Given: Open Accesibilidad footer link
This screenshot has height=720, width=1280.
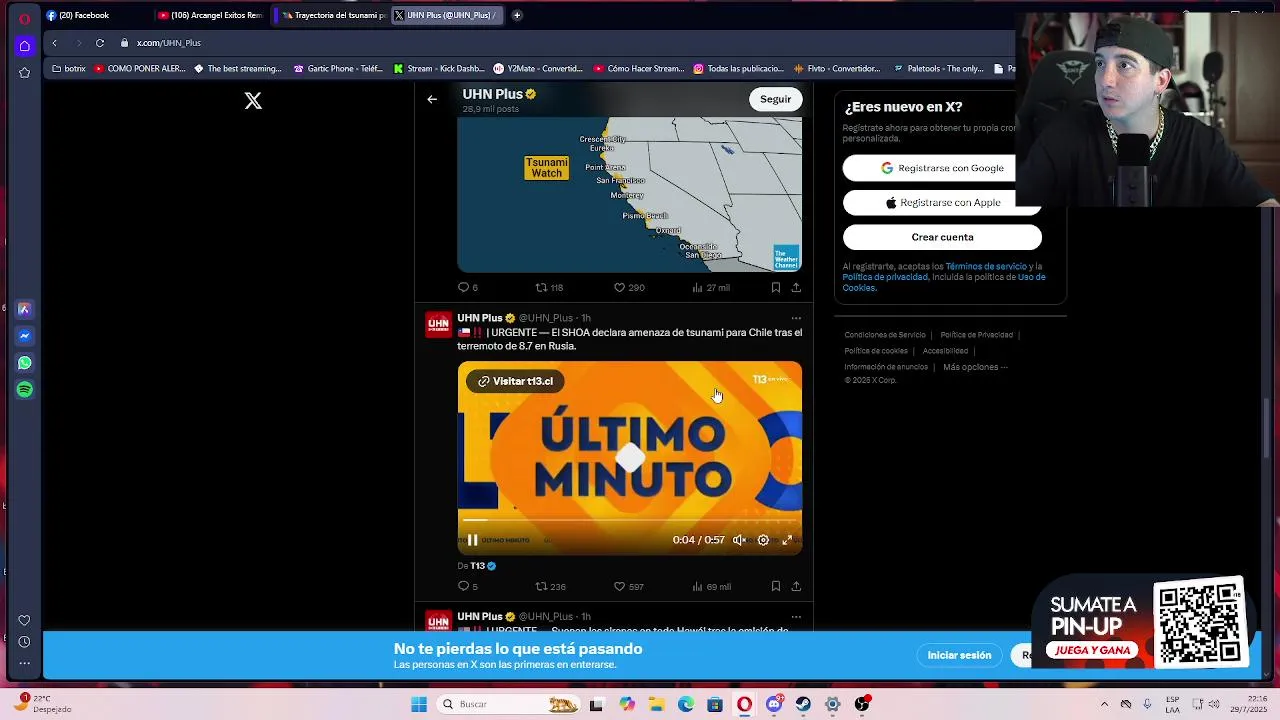Looking at the screenshot, I should (945, 351).
